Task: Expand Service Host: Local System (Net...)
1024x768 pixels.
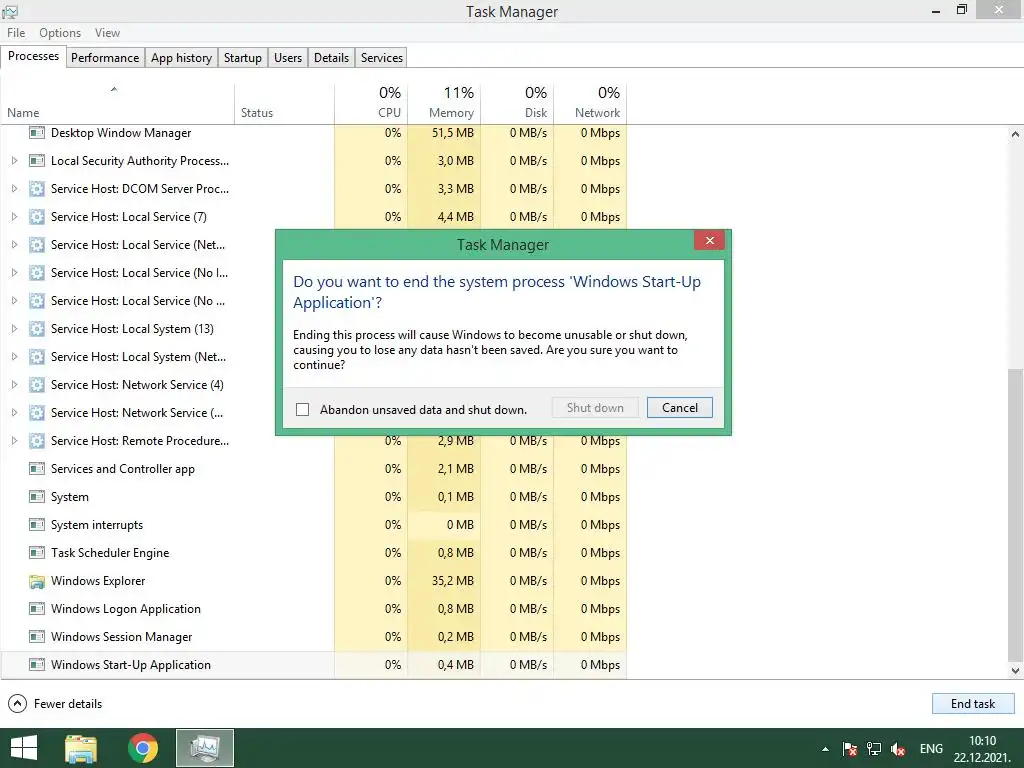Action: 14,357
